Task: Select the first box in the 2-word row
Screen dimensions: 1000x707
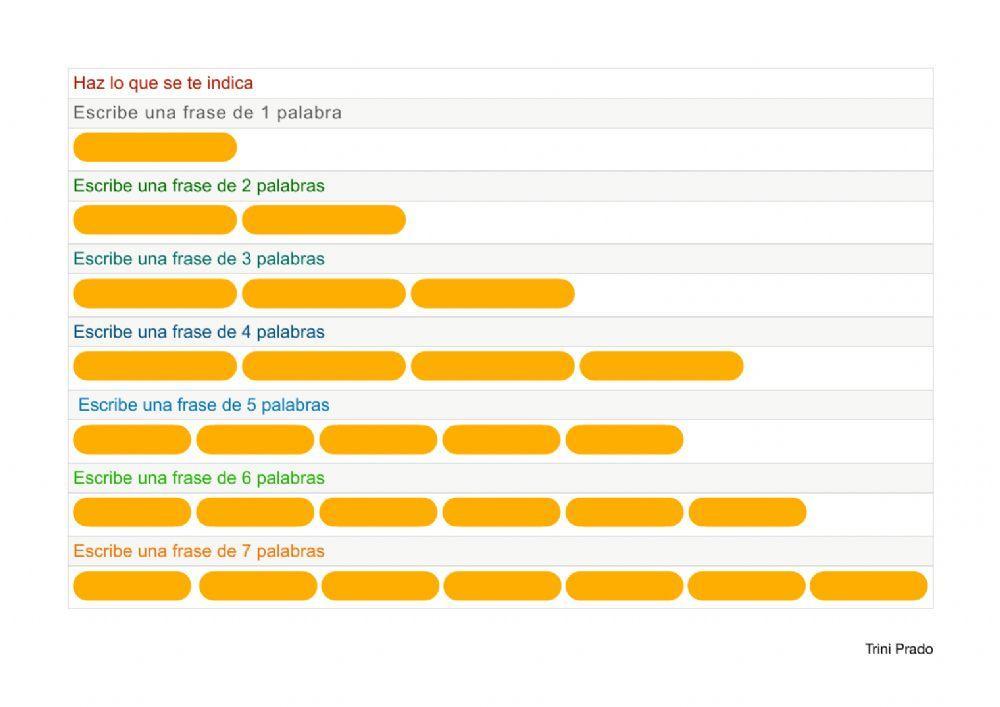Action: pos(155,220)
